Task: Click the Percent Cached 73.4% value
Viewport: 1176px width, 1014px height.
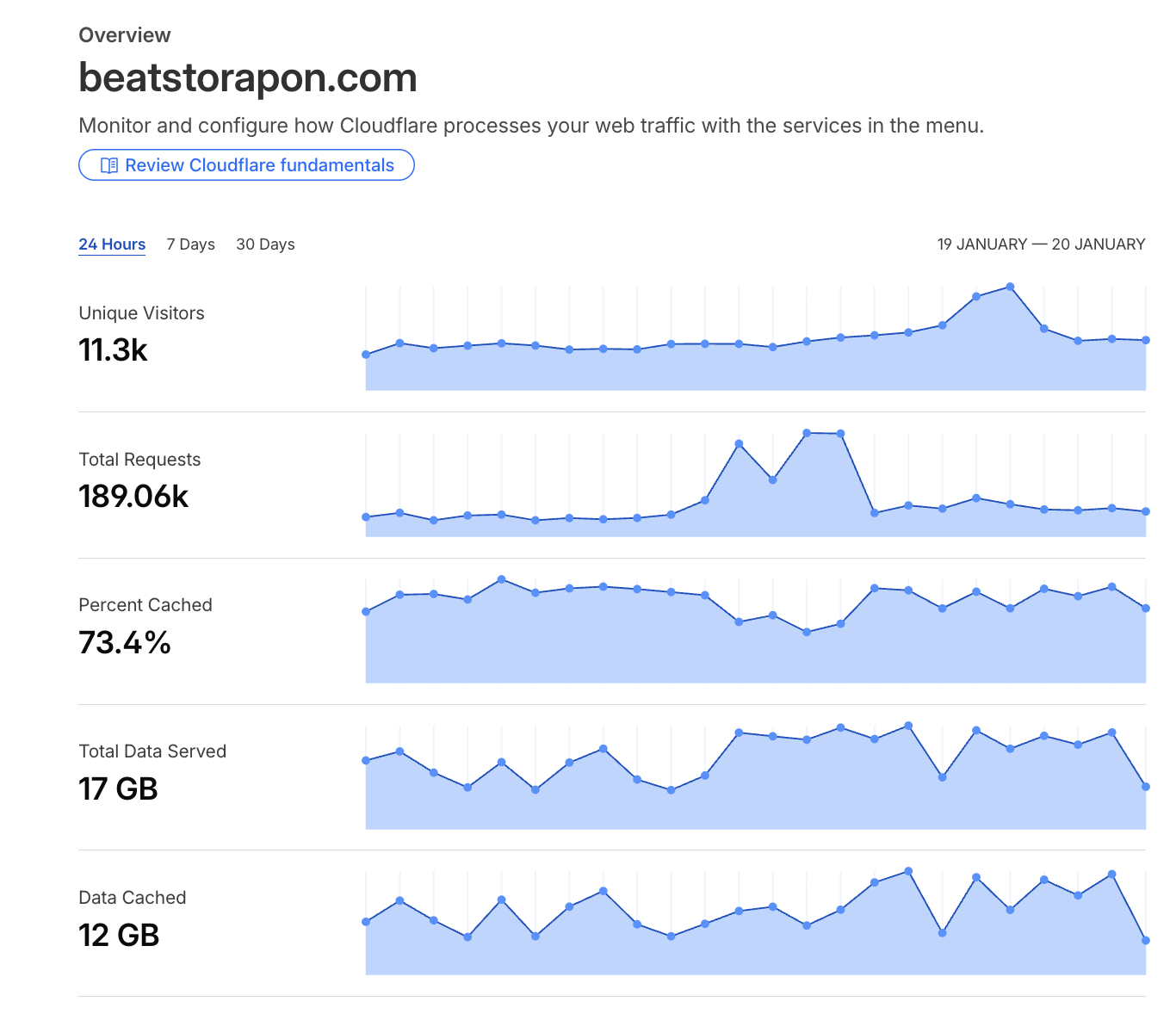Action: point(125,643)
